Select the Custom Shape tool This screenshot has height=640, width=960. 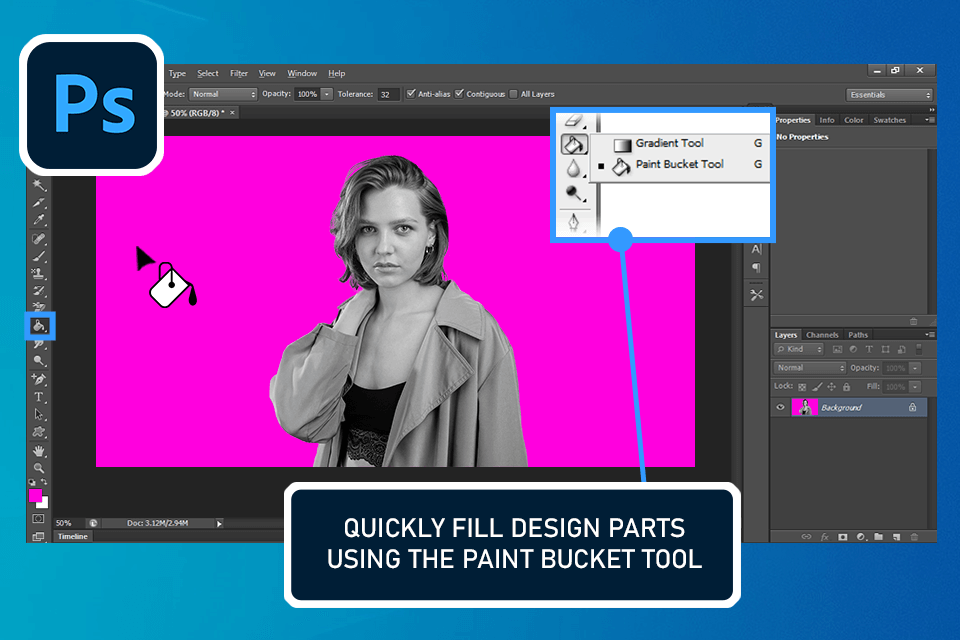(x=39, y=432)
